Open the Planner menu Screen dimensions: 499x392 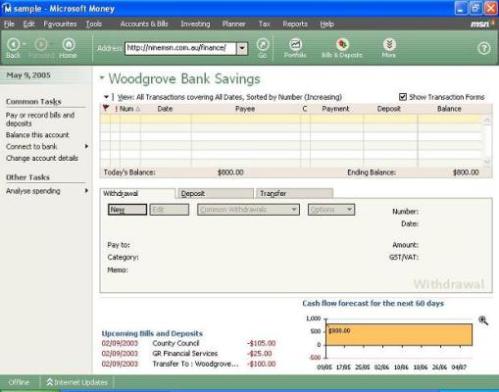click(x=234, y=24)
